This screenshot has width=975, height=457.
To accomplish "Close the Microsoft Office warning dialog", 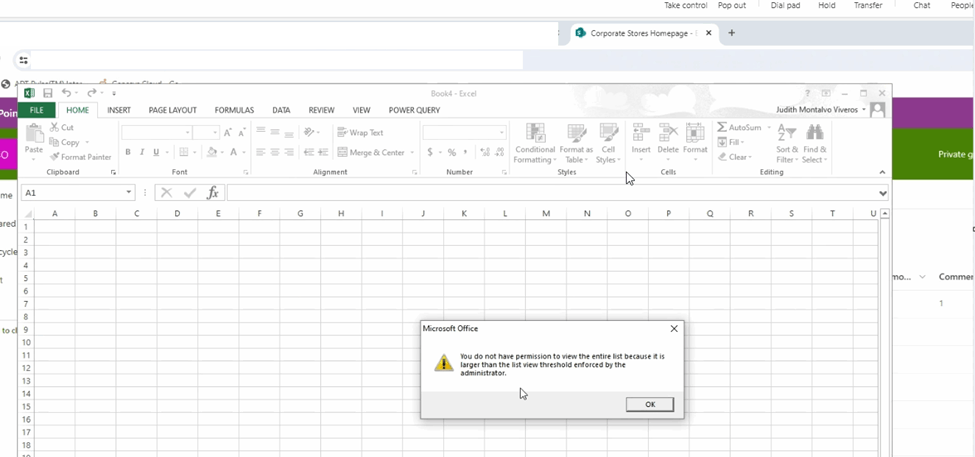I will pyautogui.click(x=674, y=328).
